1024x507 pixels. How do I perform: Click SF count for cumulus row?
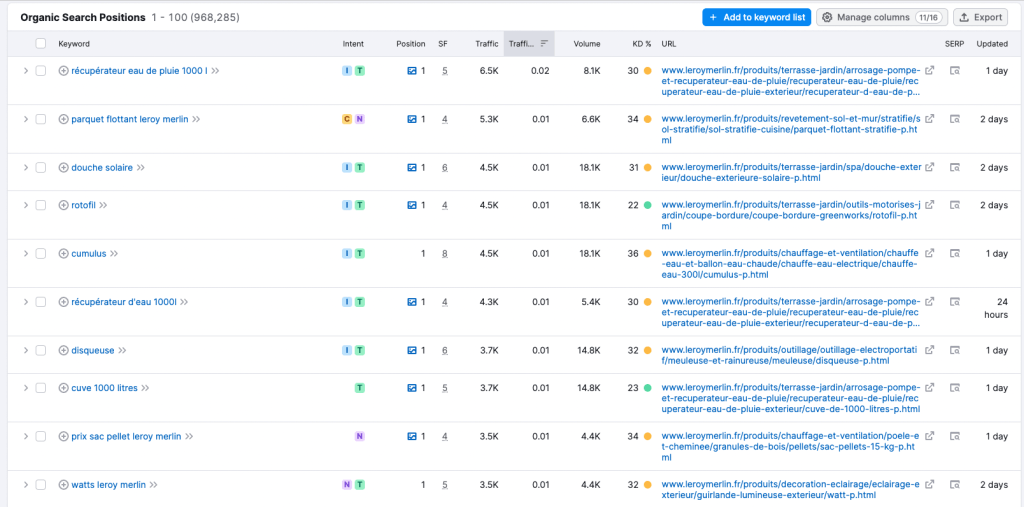(444, 254)
